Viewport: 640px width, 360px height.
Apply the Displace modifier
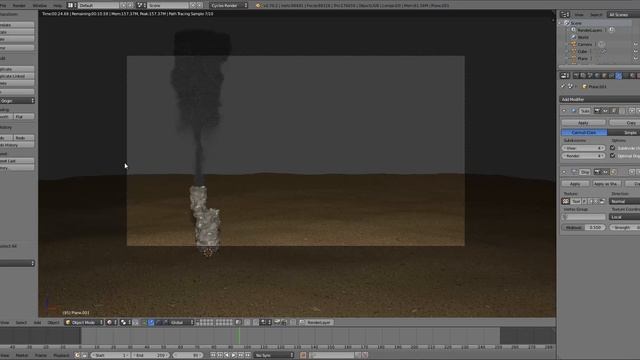[575, 184]
